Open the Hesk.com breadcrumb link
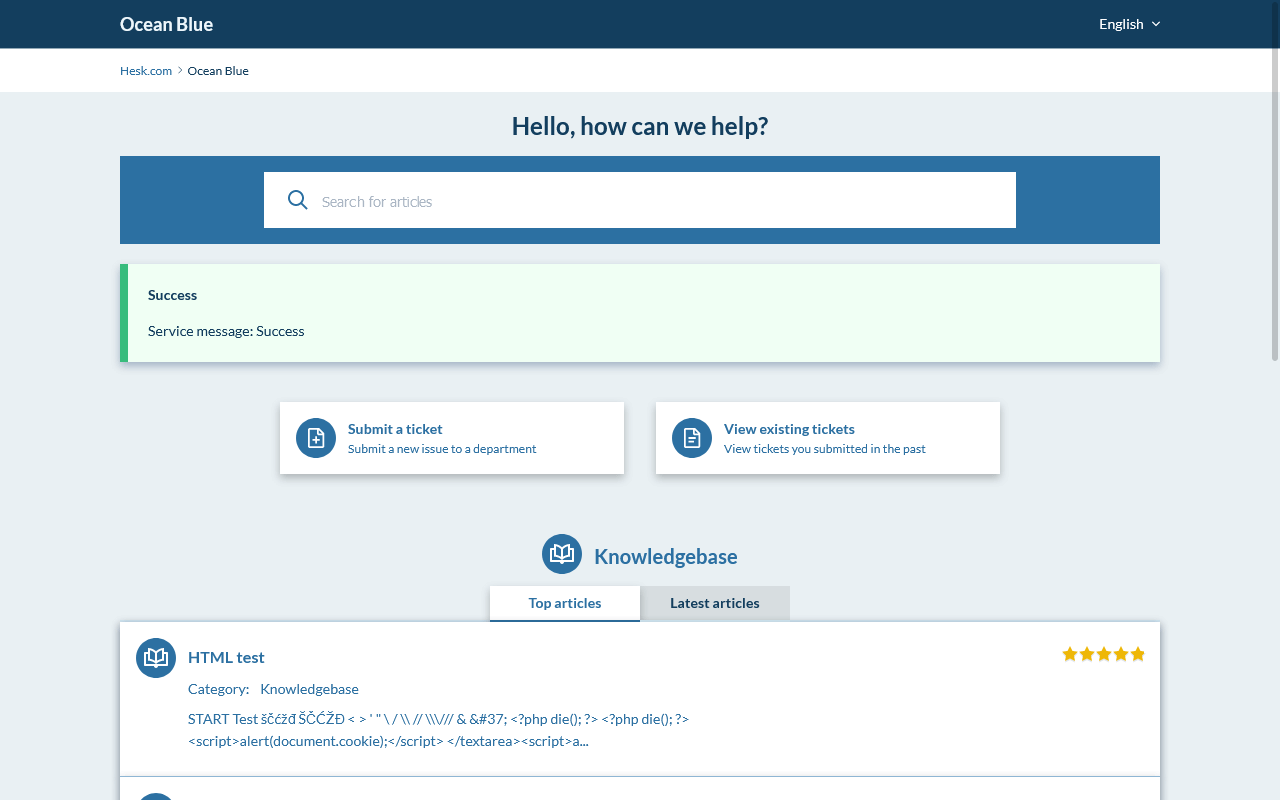 pos(146,71)
